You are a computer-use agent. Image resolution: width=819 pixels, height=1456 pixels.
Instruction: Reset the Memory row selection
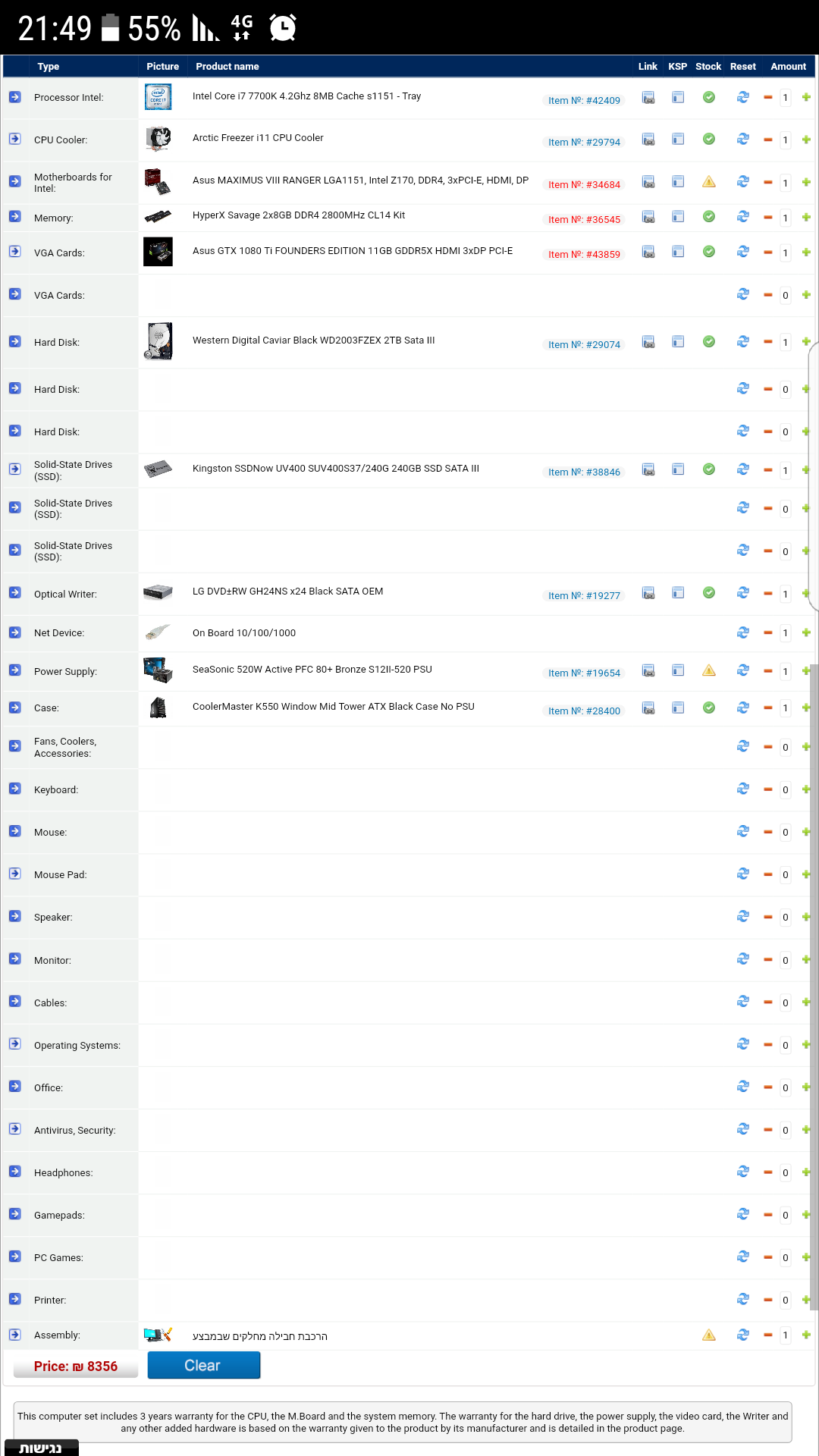tap(743, 217)
